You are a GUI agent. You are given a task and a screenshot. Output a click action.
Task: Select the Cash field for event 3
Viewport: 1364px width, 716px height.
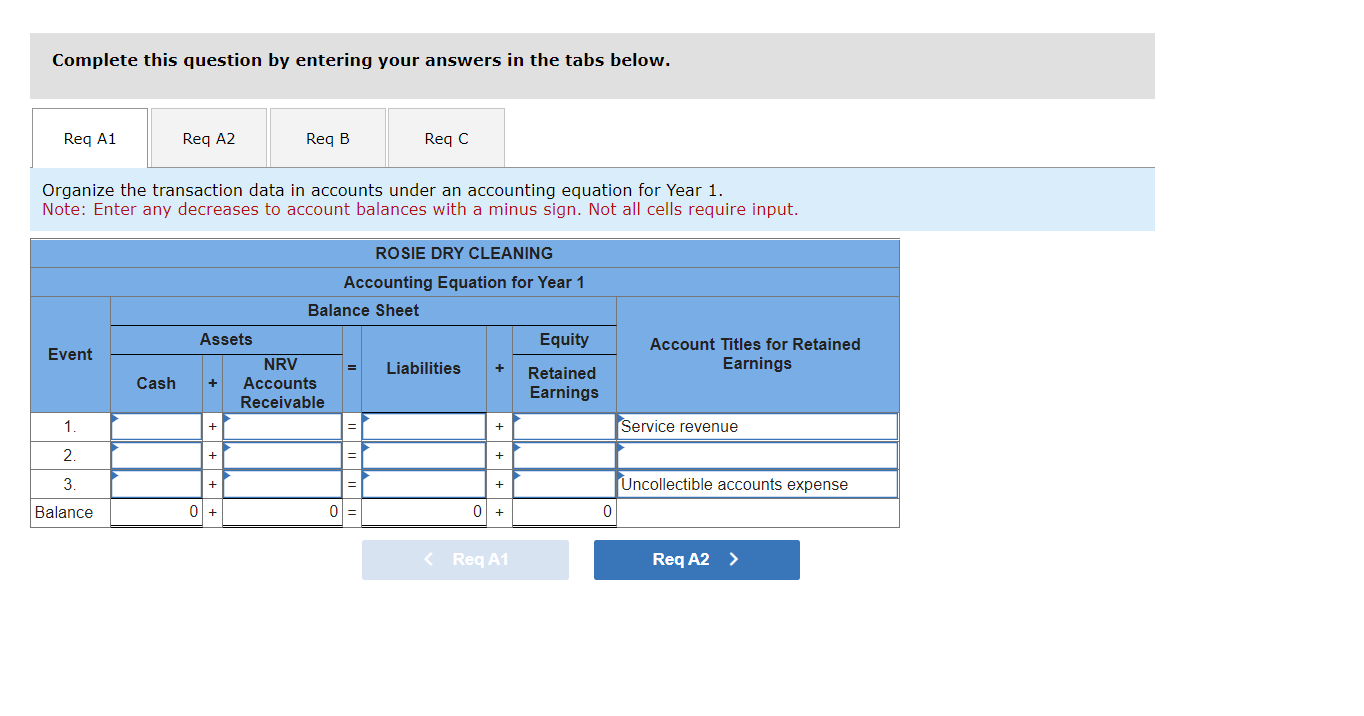coord(156,485)
